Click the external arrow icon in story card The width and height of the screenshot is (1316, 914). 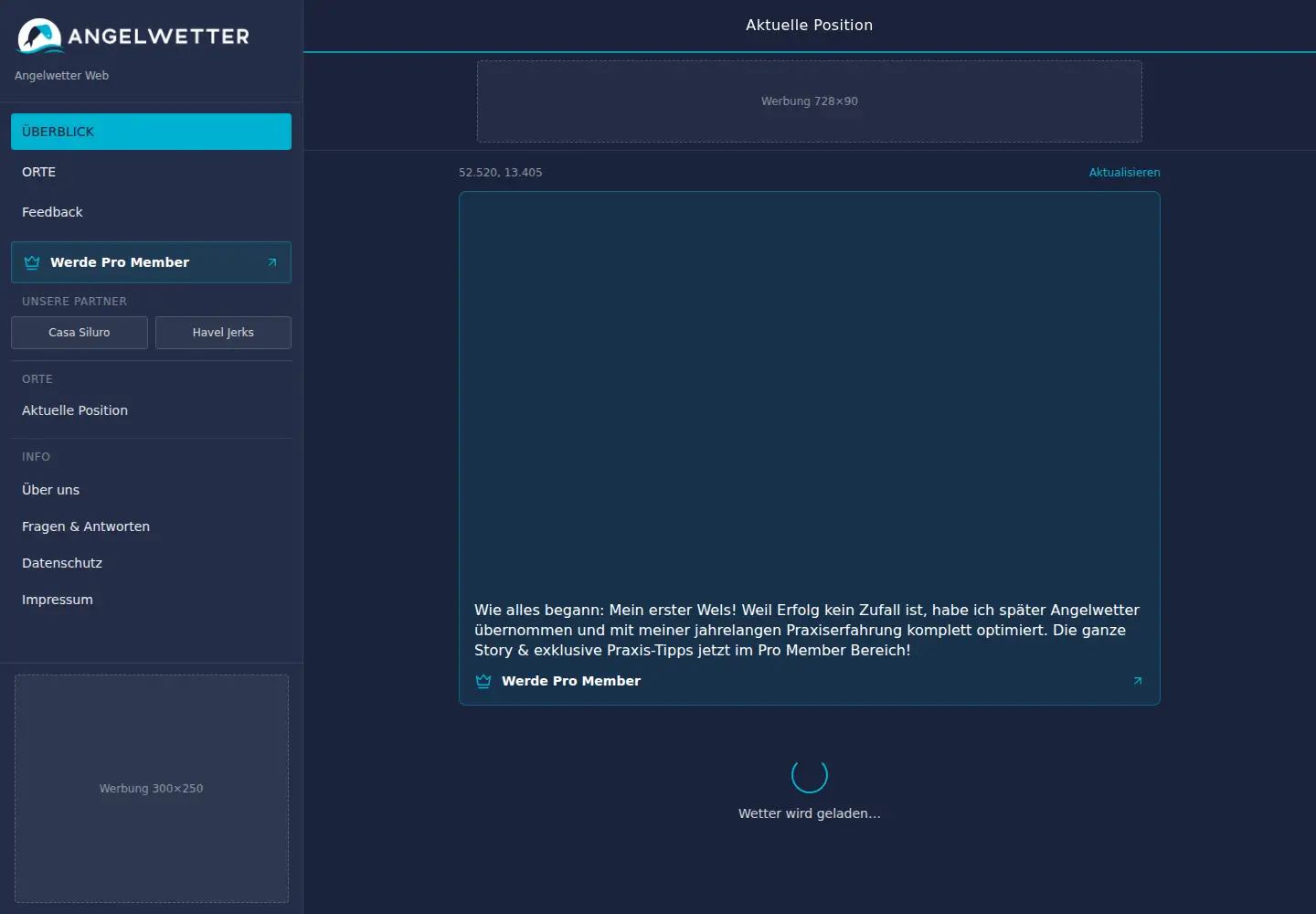[1138, 681]
